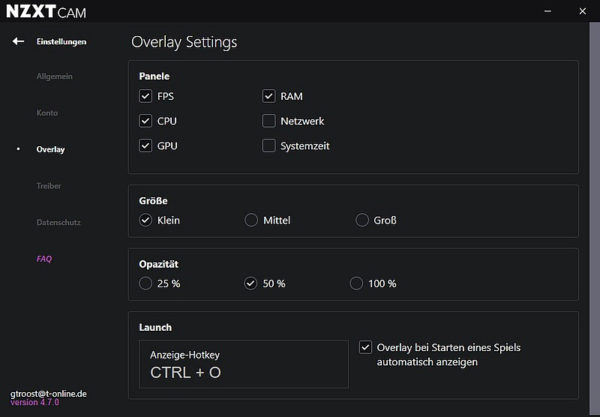Toggle the GPU panel checkbox
This screenshot has width=600, height=417.
point(145,146)
